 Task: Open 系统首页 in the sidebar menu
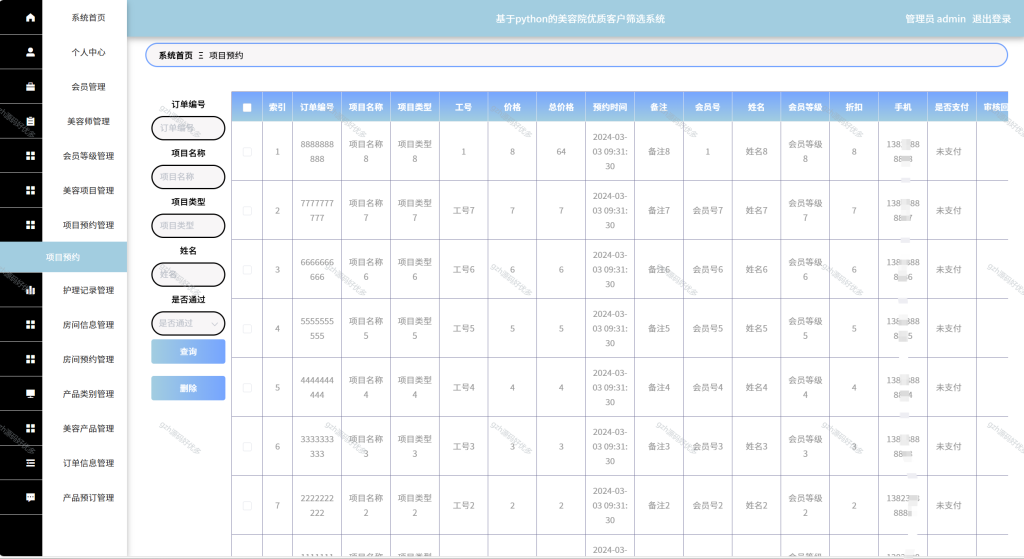tap(88, 18)
